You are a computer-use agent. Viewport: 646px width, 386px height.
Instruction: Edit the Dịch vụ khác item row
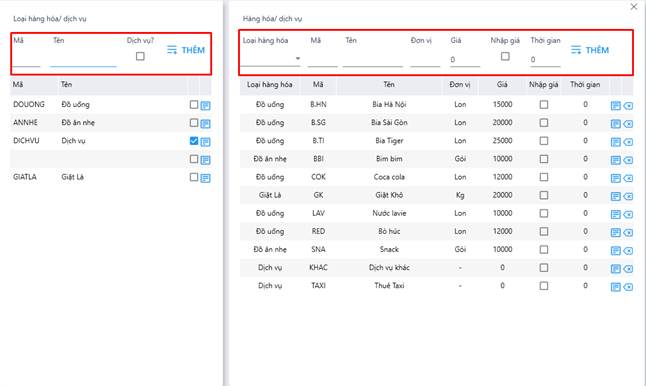point(616,269)
